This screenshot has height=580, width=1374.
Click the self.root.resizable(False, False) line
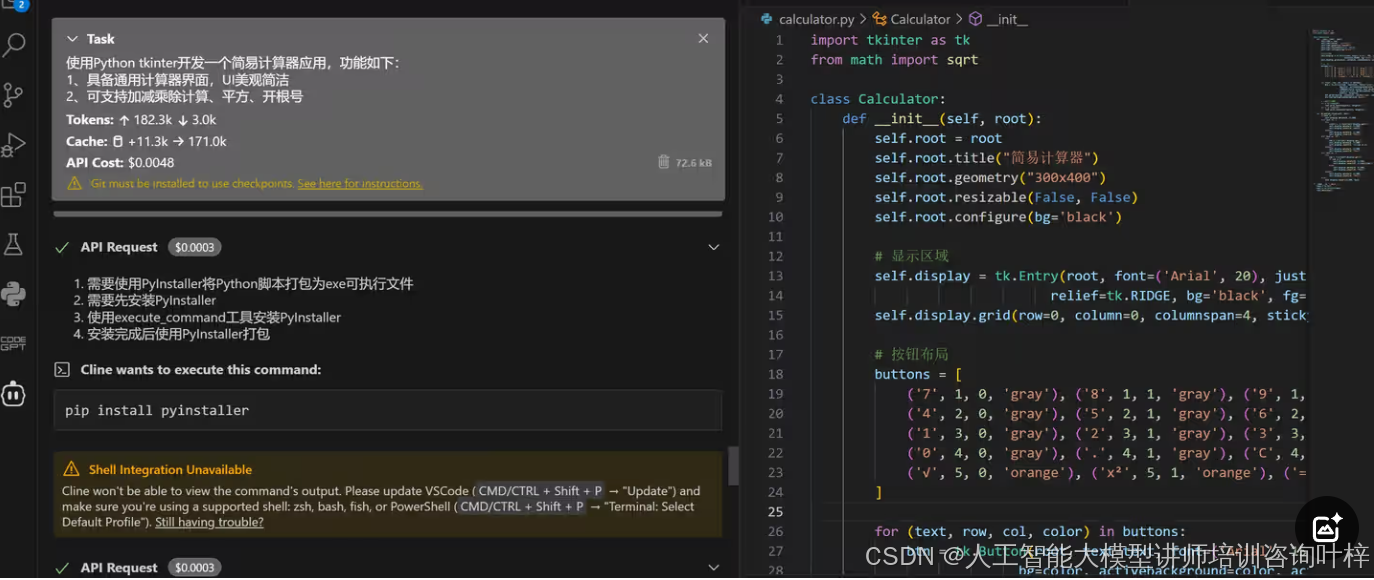[1006, 197]
